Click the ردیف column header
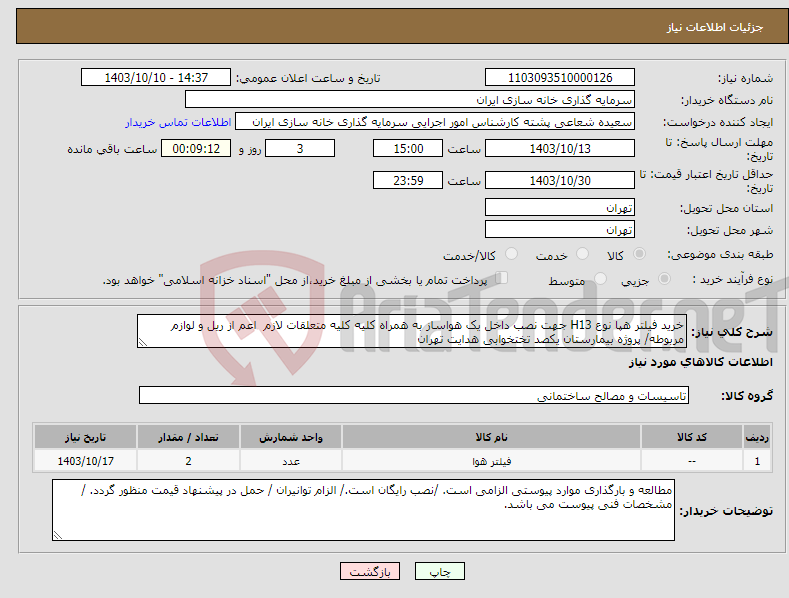 tap(757, 437)
